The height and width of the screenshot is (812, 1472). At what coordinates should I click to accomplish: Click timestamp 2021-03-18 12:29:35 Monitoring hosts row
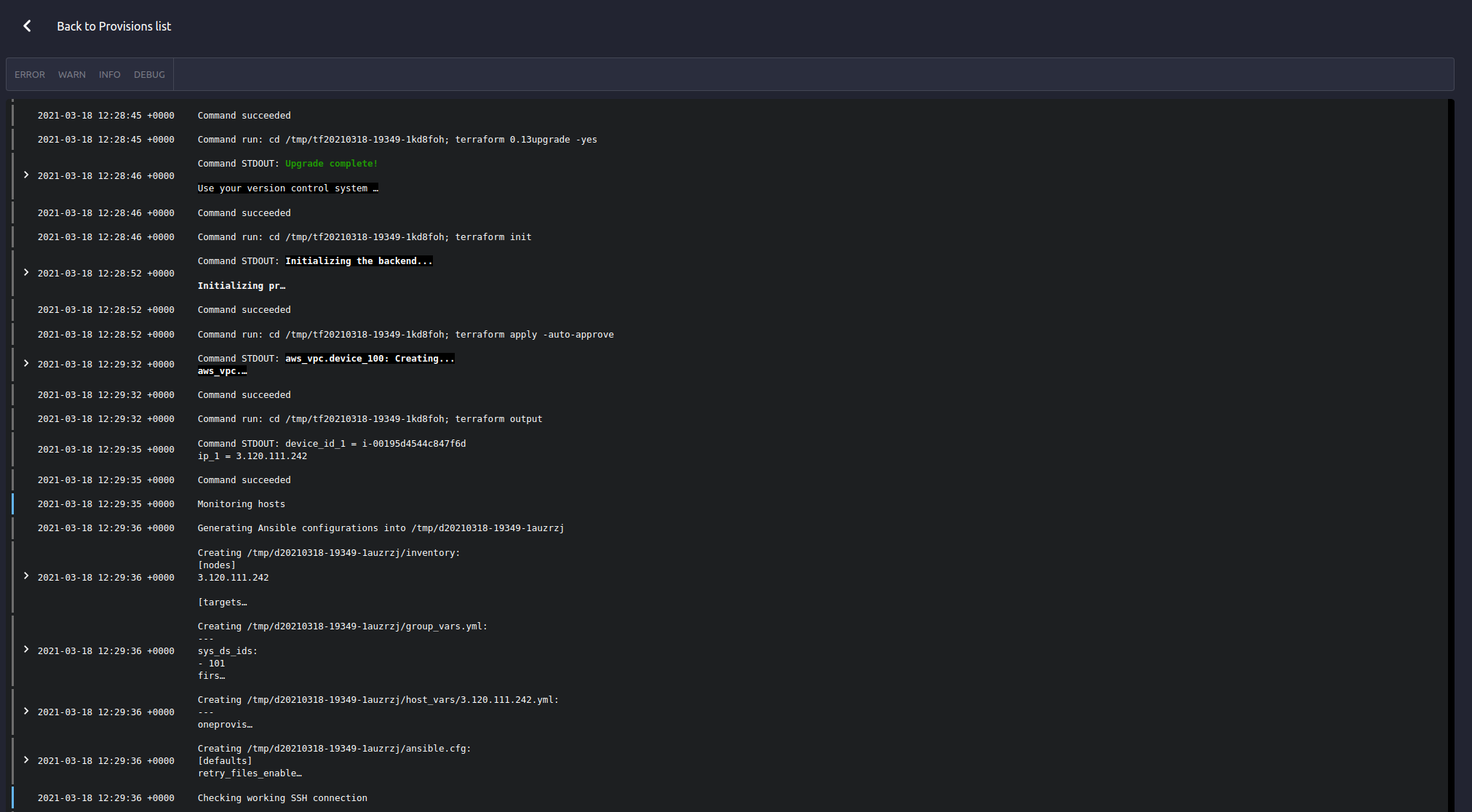tap(106, 504)
